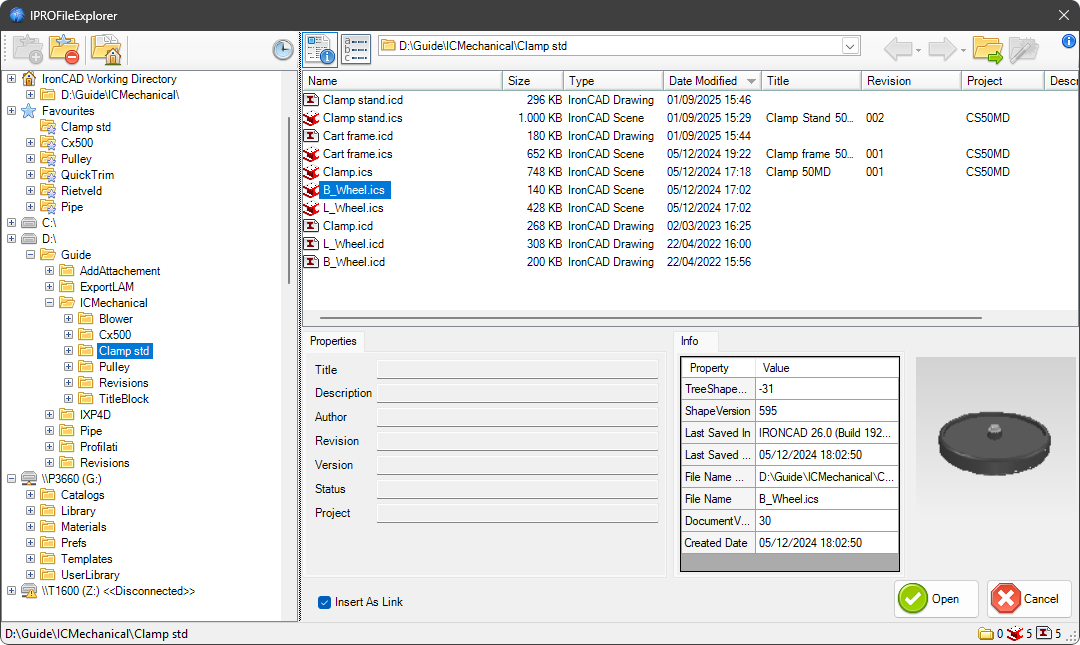
Task: Uncheck the Insert As Link checkbox
Action: click(x=324, y=602)
